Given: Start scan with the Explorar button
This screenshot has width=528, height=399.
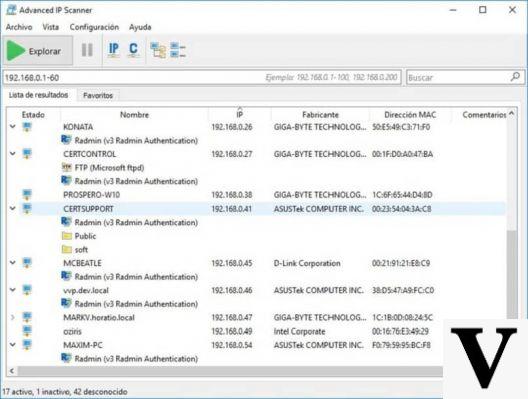Looking at the screenshot, I should pyautogui.click(x=38, y=51).
